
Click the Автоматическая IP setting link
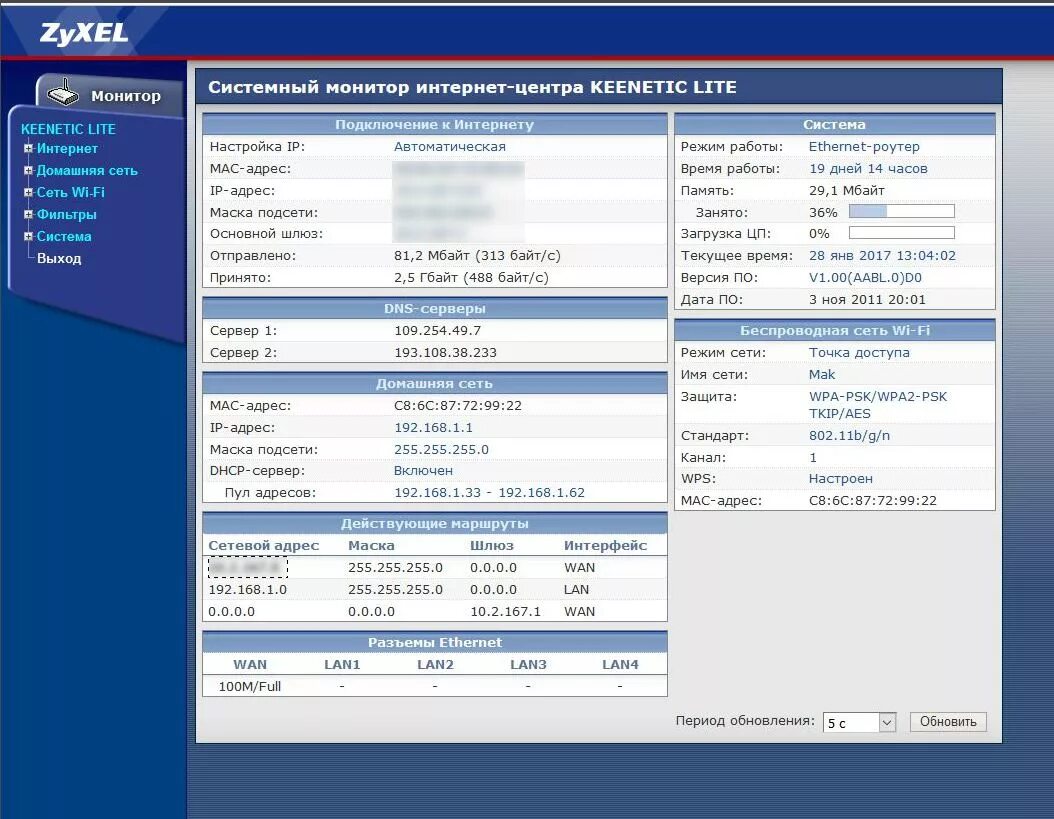(x=450, y=147)
